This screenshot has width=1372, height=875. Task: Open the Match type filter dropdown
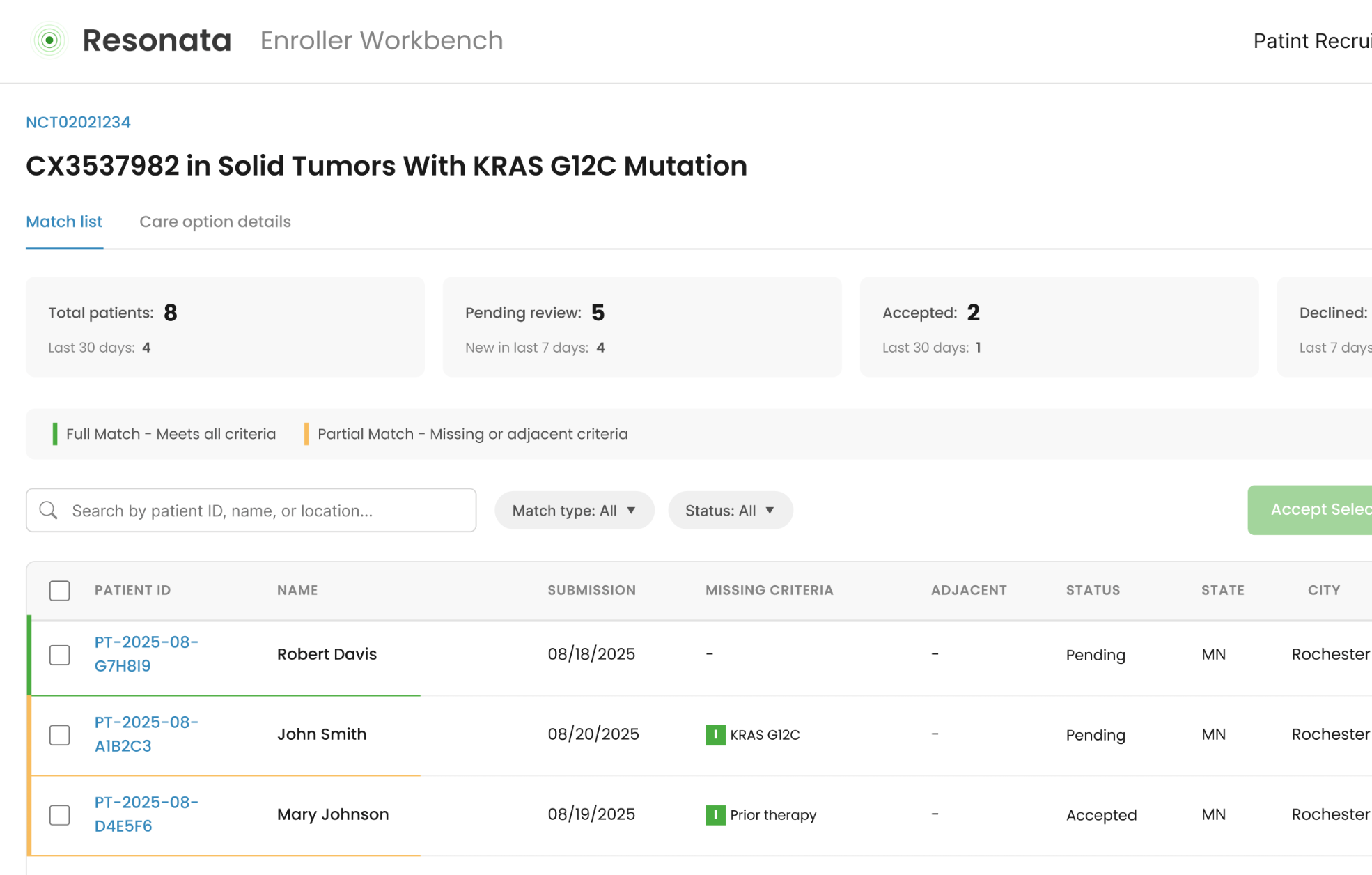[574, 510]
